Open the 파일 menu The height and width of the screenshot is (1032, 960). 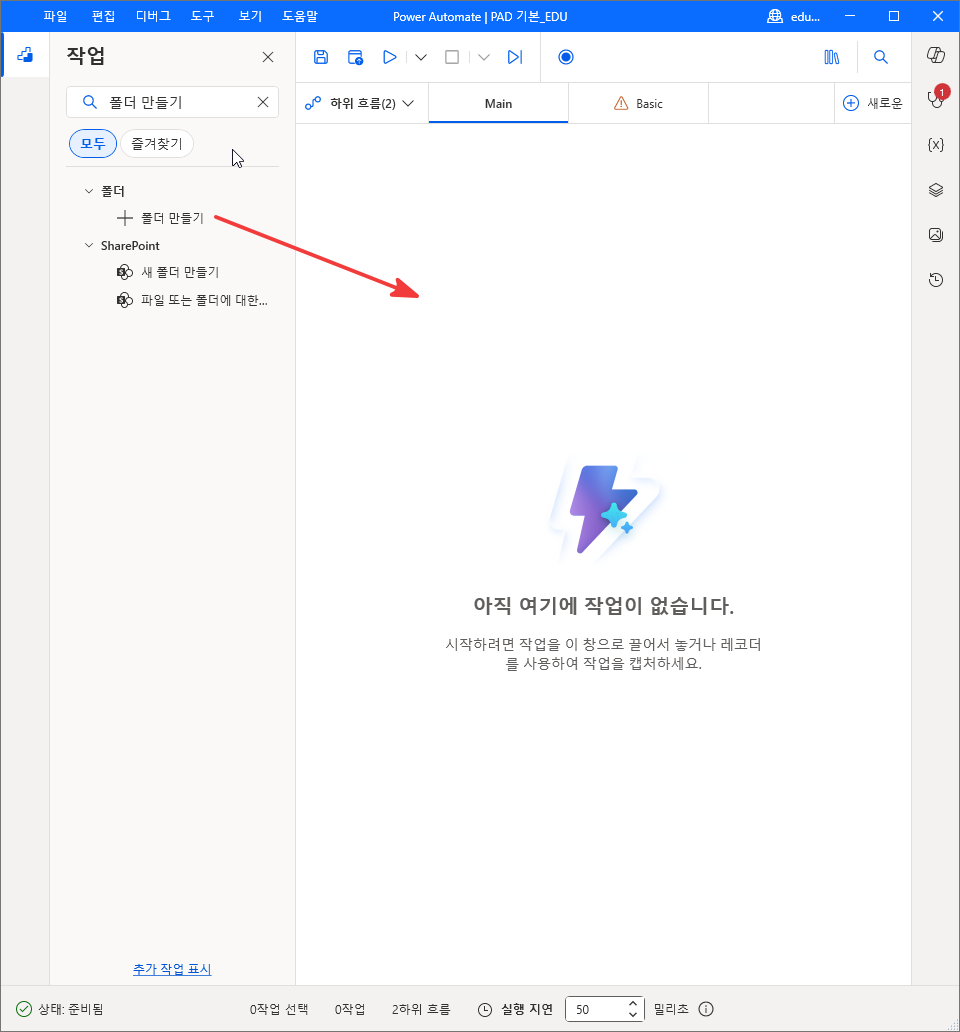tap(55, 16)
